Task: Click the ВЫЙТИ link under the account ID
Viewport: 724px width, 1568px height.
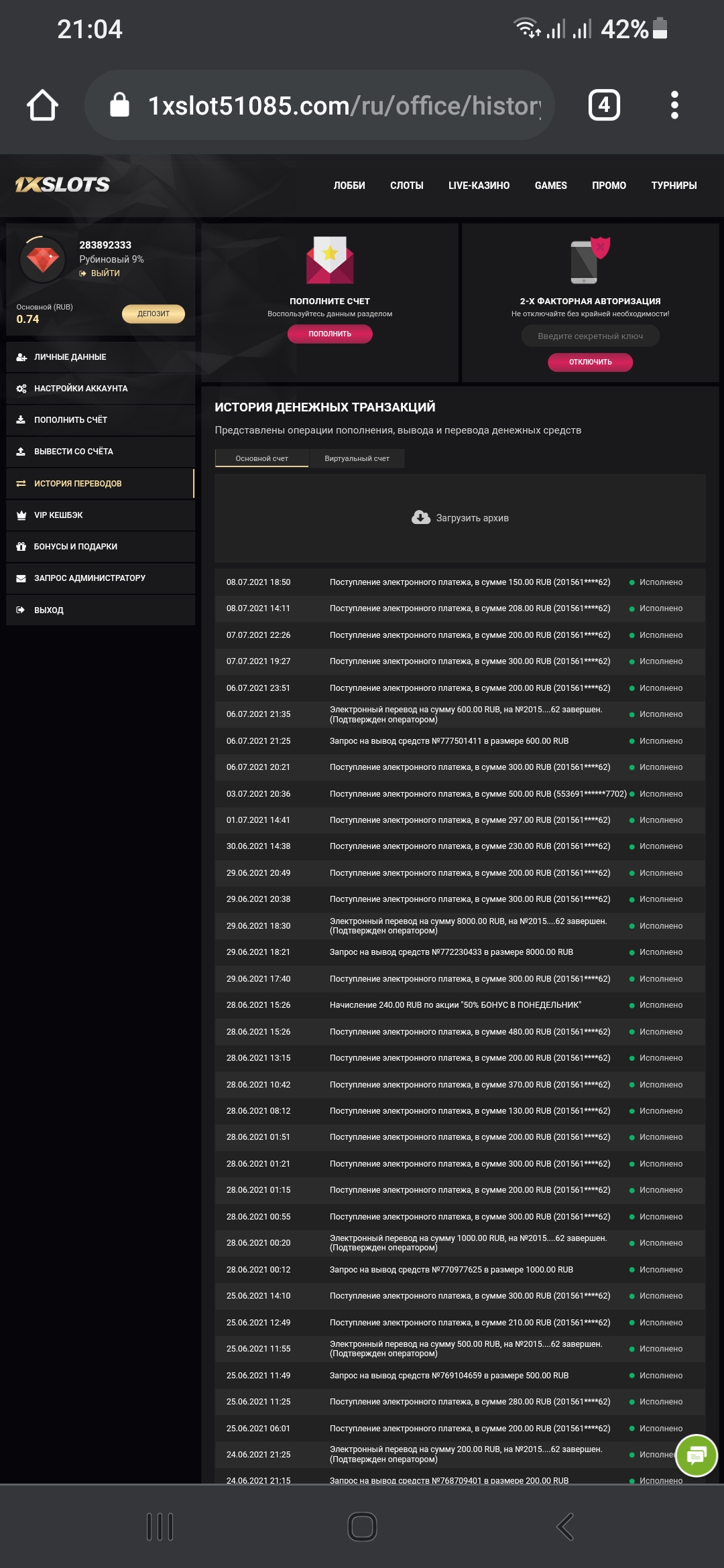Action: click(x=105, y=273)
